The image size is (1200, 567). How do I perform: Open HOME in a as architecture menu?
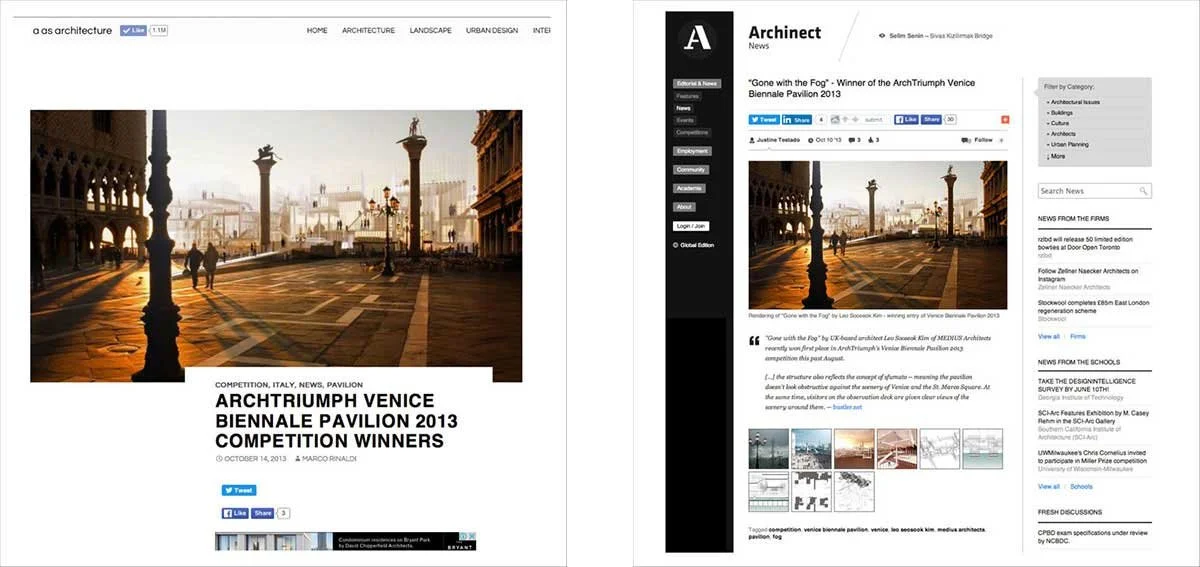[317, 31]
